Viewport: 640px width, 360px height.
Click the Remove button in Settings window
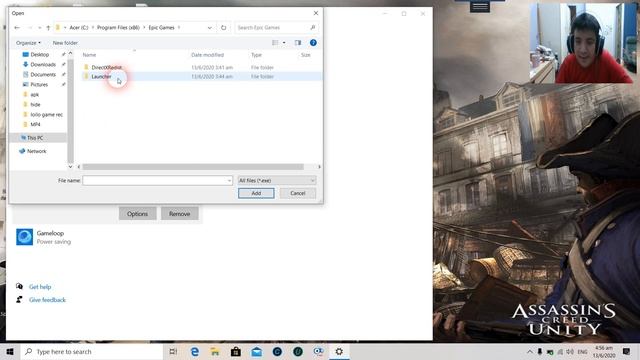[x=180, y=214]
